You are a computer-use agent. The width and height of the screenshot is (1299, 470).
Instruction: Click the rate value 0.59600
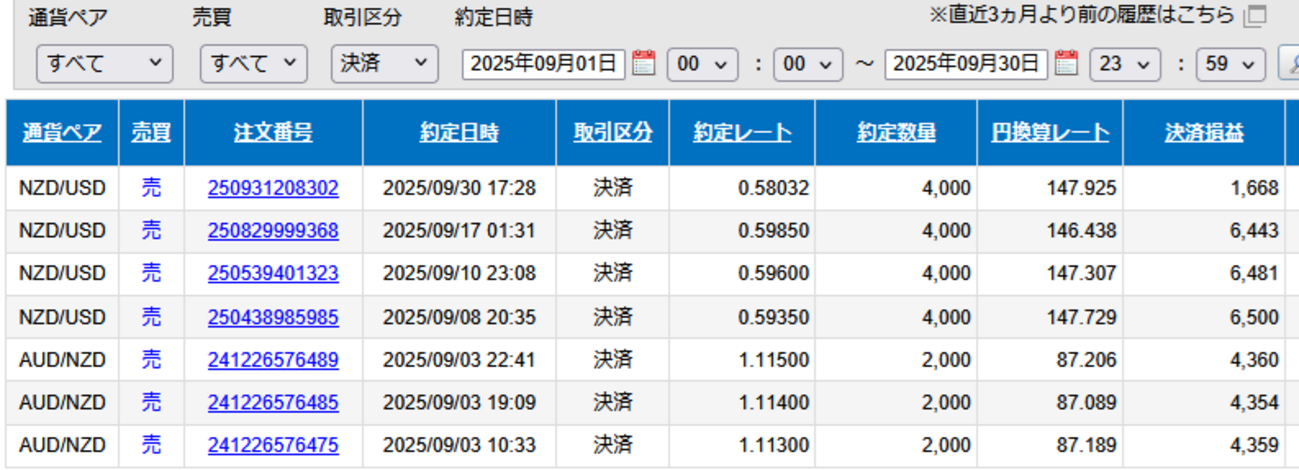pos(774,273)
